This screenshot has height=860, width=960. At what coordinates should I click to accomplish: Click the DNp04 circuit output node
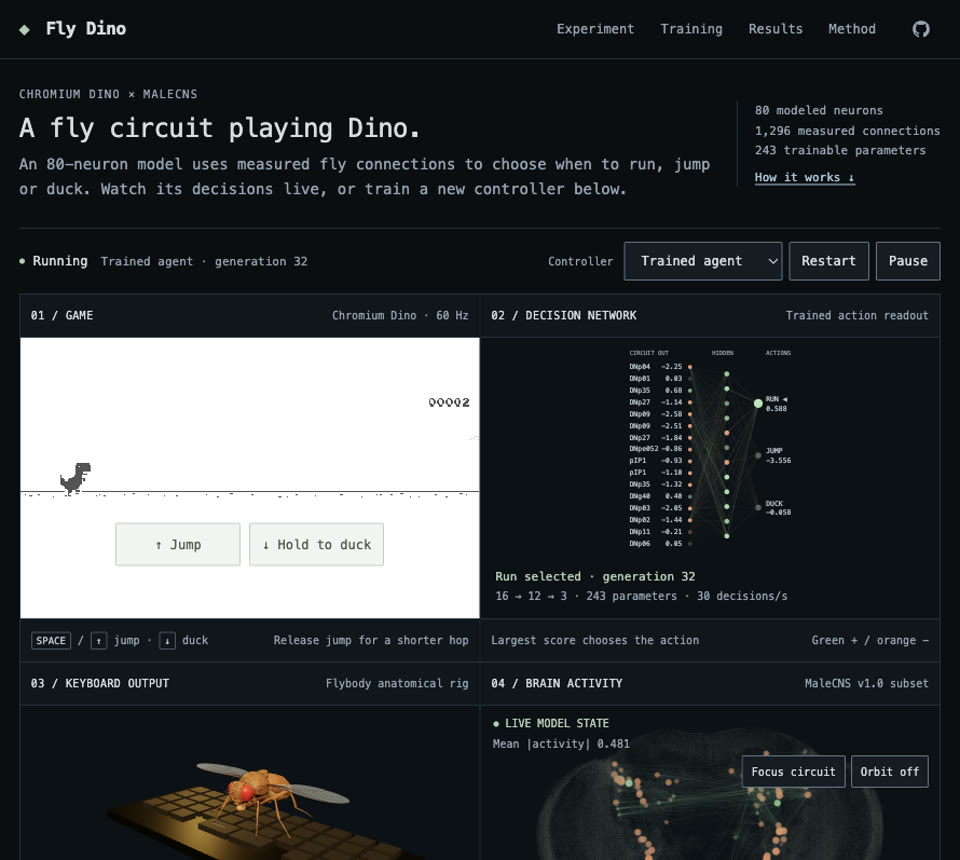(690, 367)
